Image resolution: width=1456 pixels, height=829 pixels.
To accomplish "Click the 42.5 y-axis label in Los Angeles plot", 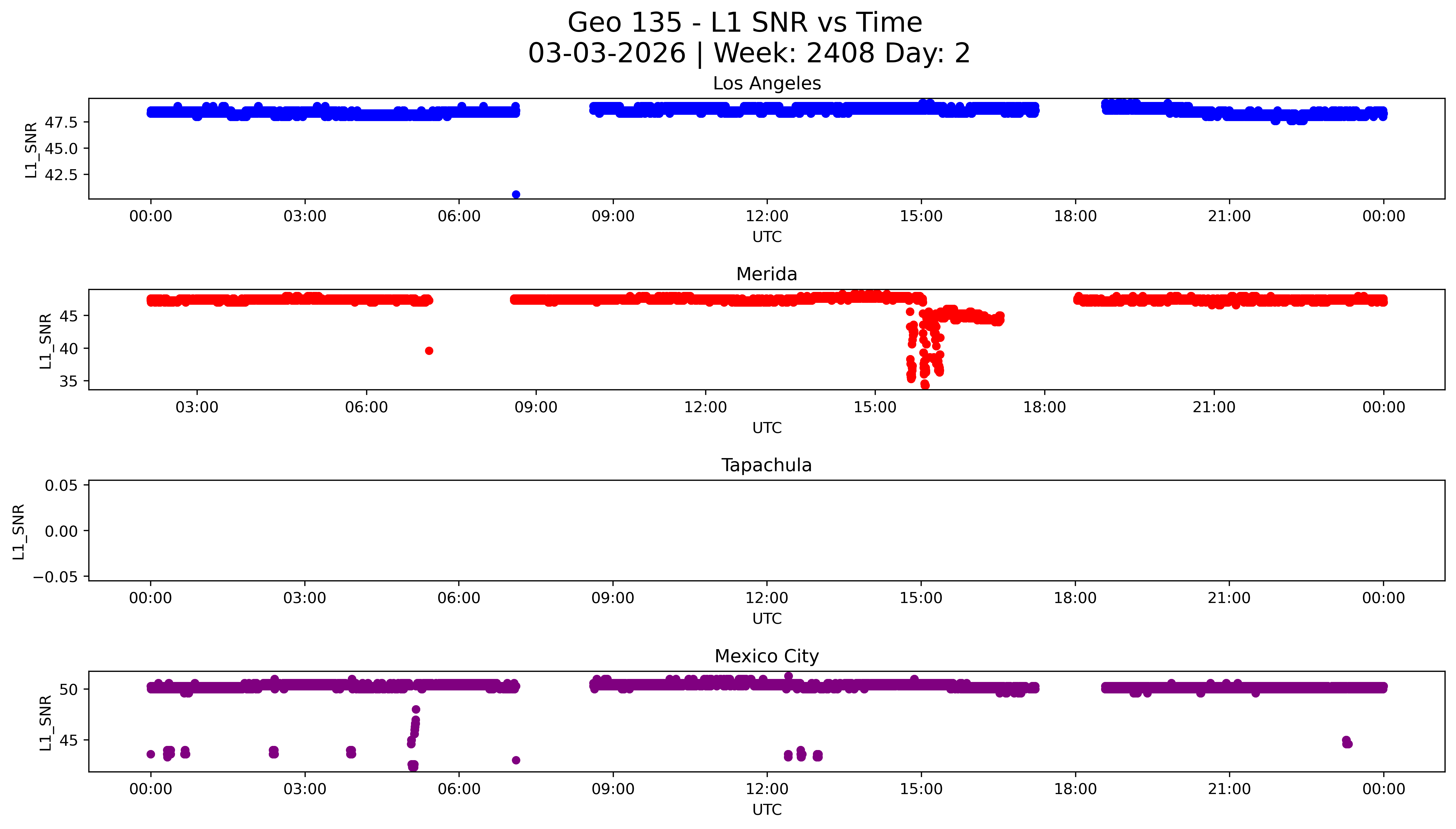I will click(x=60, y=175).
